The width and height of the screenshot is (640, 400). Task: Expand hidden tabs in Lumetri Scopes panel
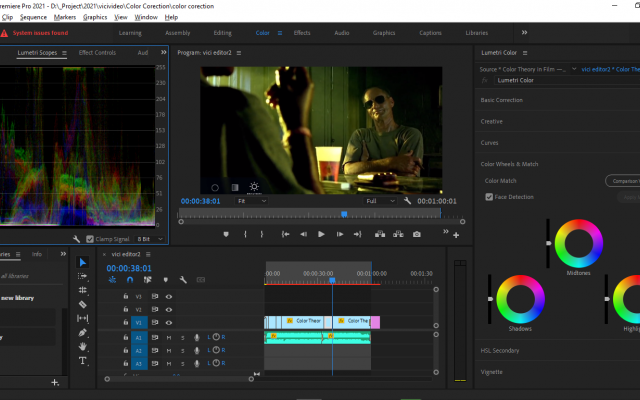[x=164, y=52]
